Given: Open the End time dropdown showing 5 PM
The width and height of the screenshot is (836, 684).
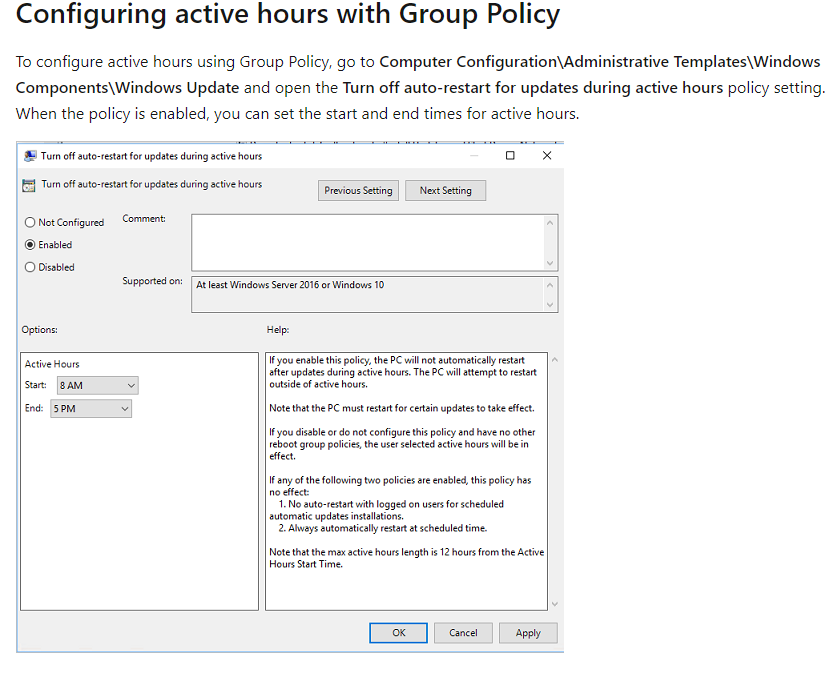Looking at the screenshot, I should pos(91,409).
